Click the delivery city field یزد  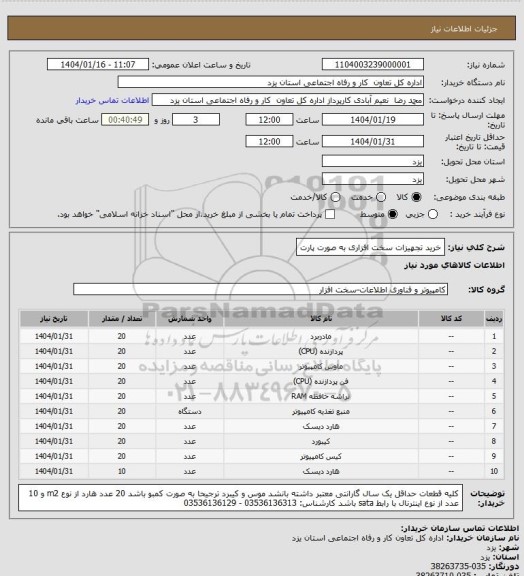pos(373,179)
